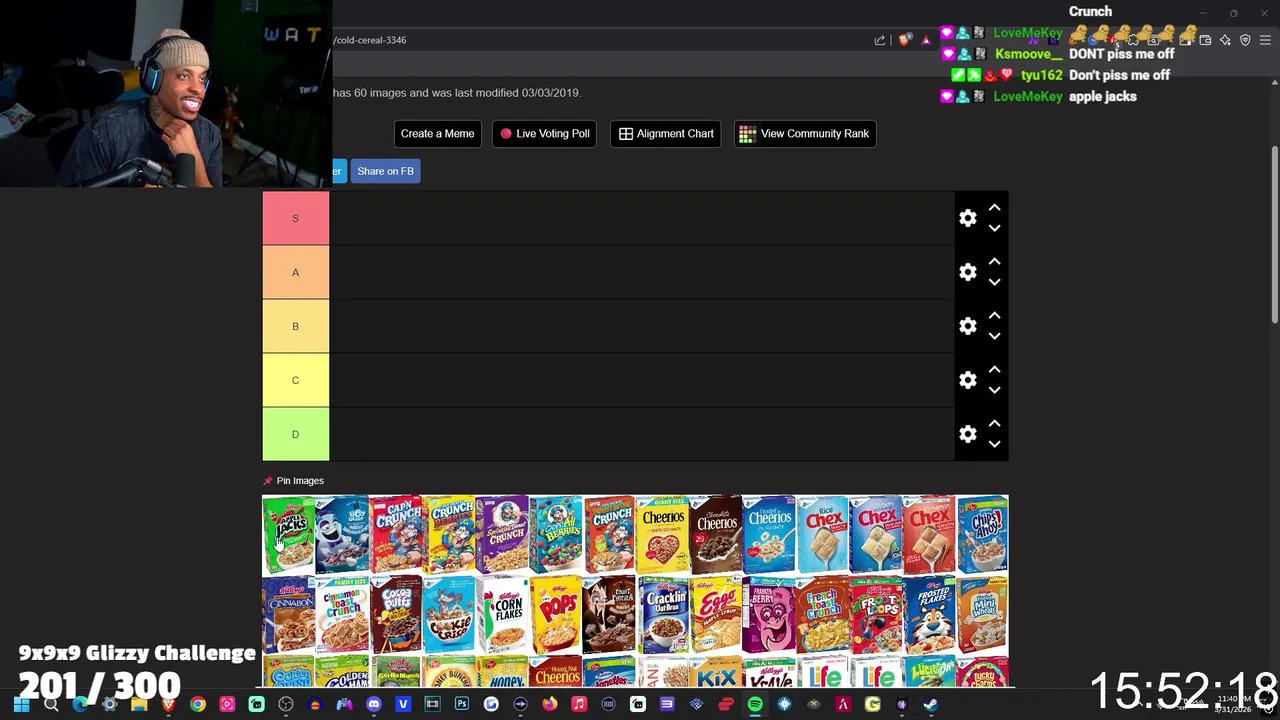Move the C tier row up

coord(994,370)
